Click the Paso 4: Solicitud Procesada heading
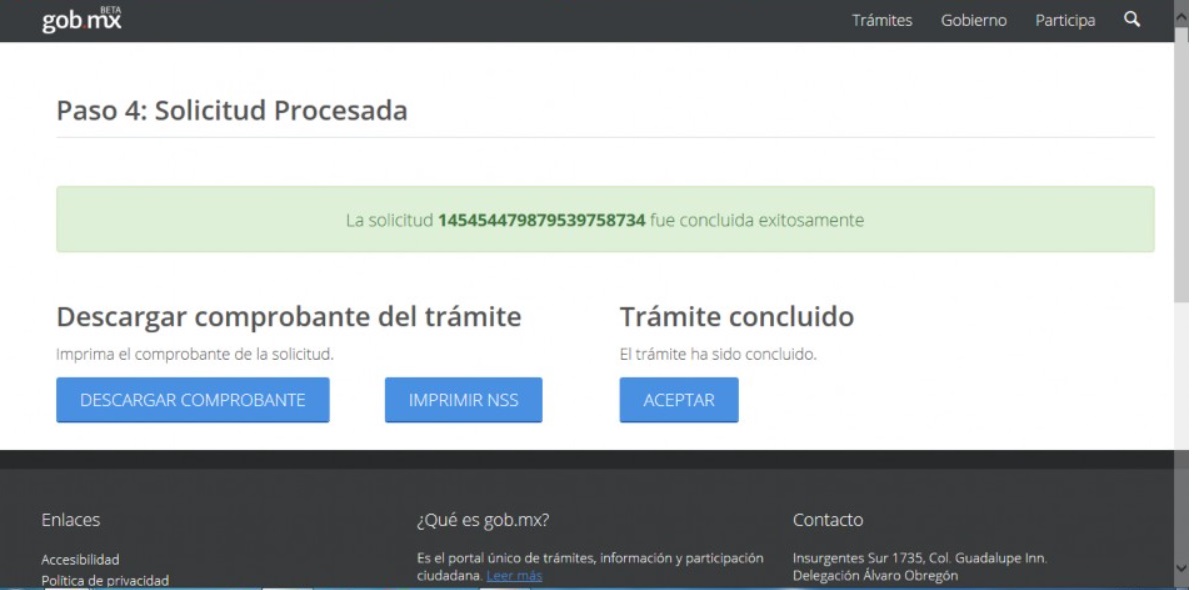This screenshot has height=590, width=1195. [x=232, y=111]
